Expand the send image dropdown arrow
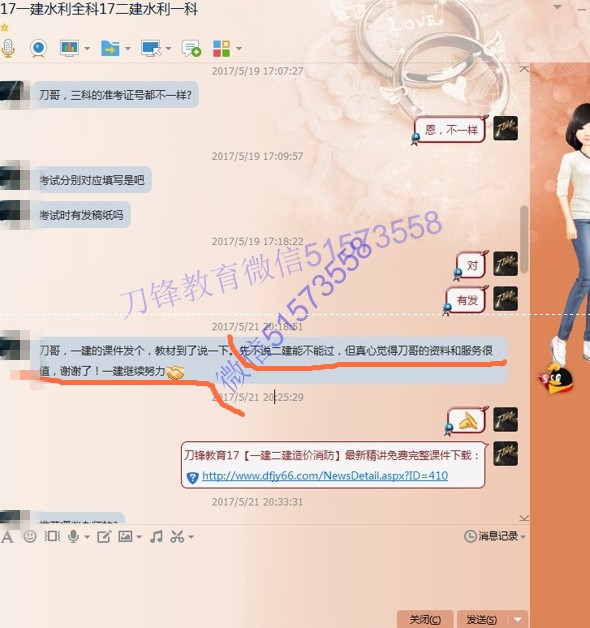 click(139, 537)
